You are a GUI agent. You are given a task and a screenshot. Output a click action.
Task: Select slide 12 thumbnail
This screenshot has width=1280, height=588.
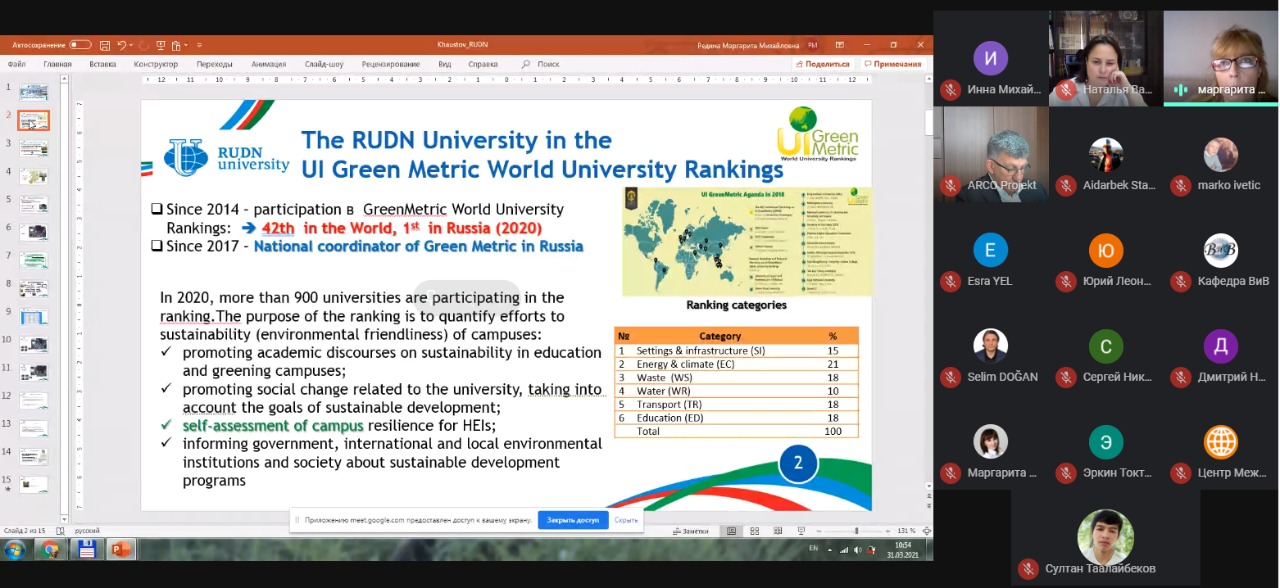click(33, 400)
